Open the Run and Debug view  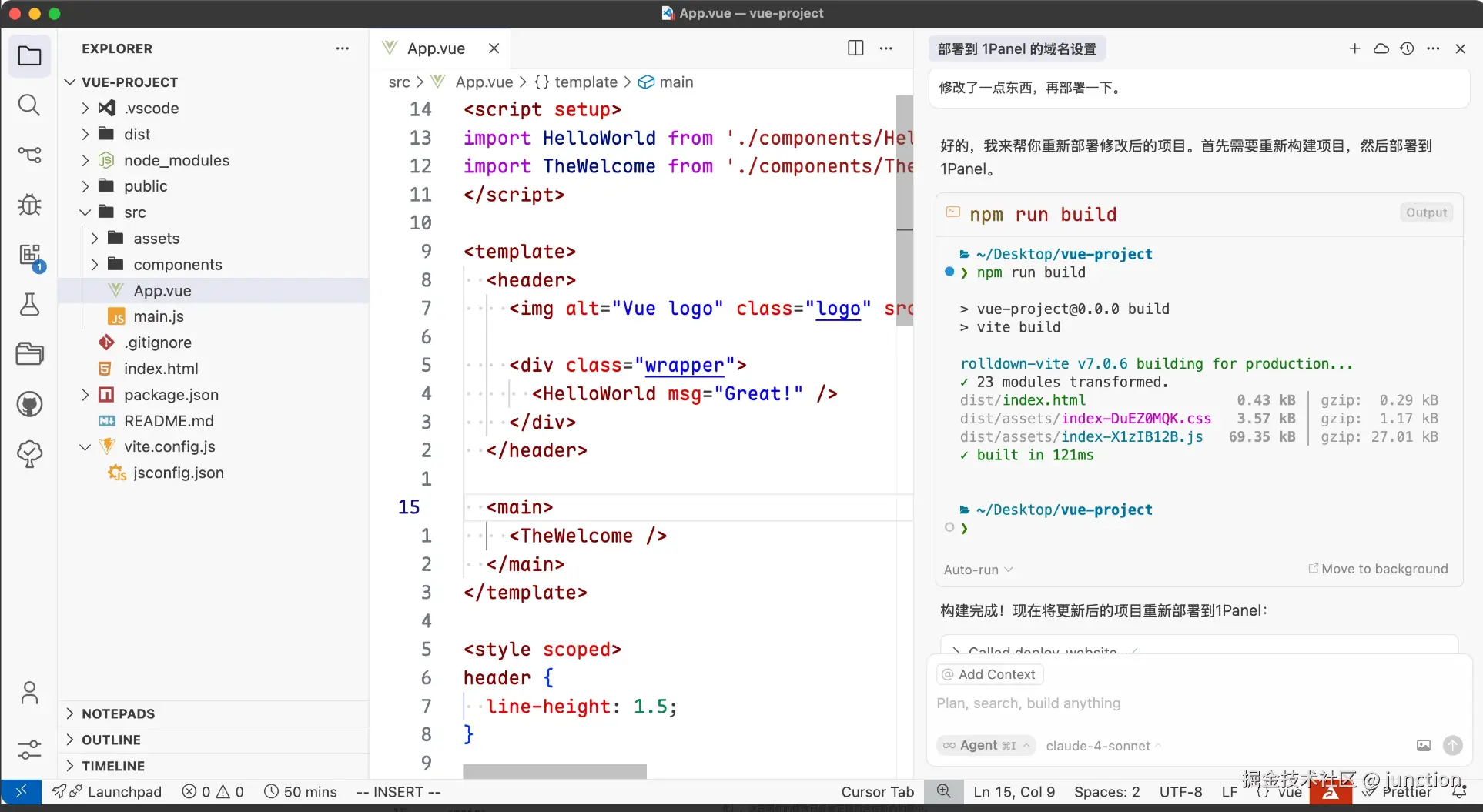(x=29, y=205)
